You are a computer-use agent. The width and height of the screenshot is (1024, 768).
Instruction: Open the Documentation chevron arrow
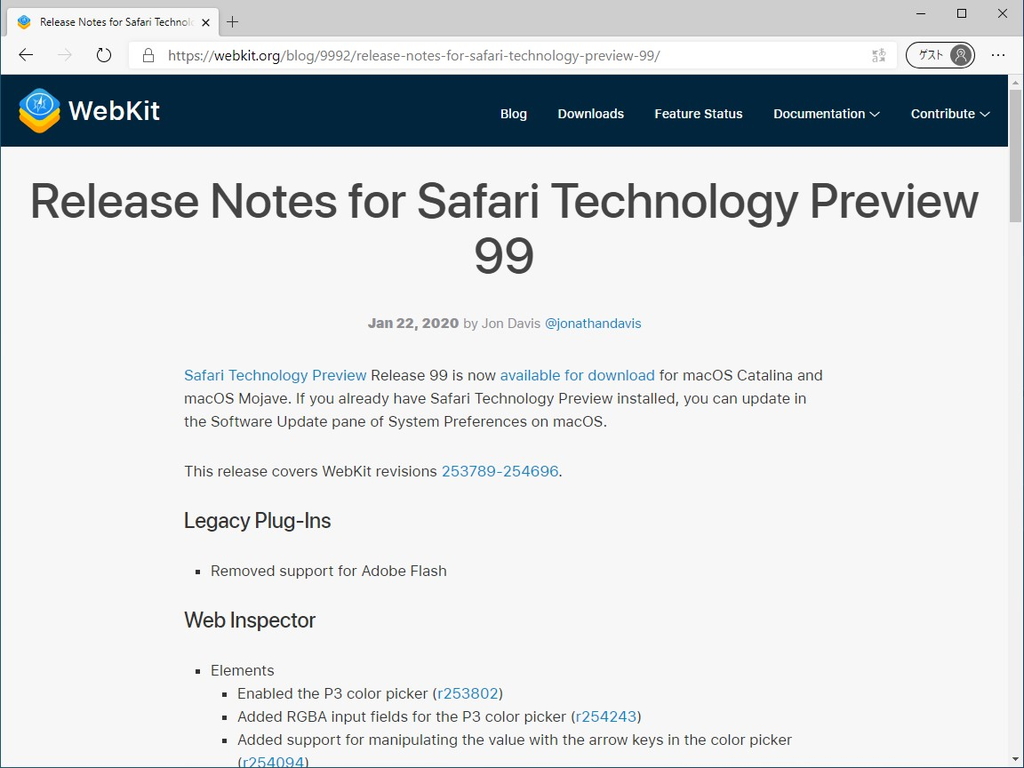876,115
